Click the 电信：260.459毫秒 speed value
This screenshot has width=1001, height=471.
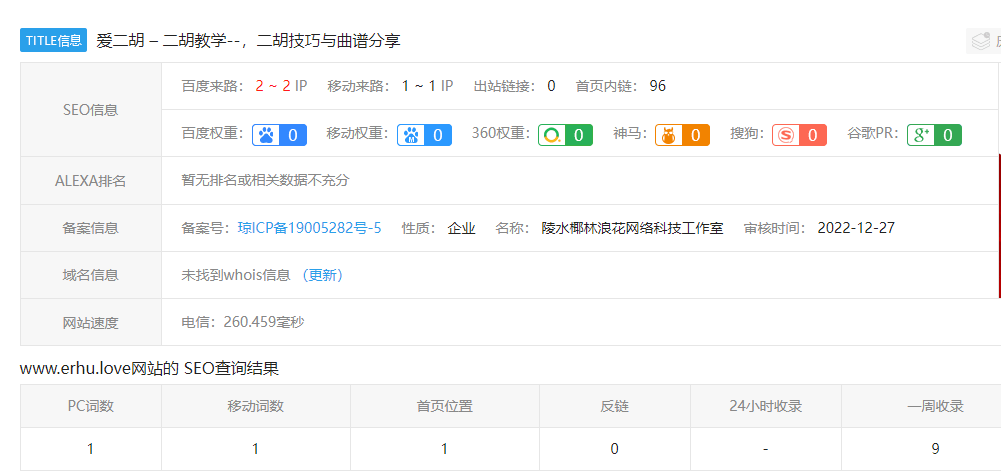[x=243, y=322]
